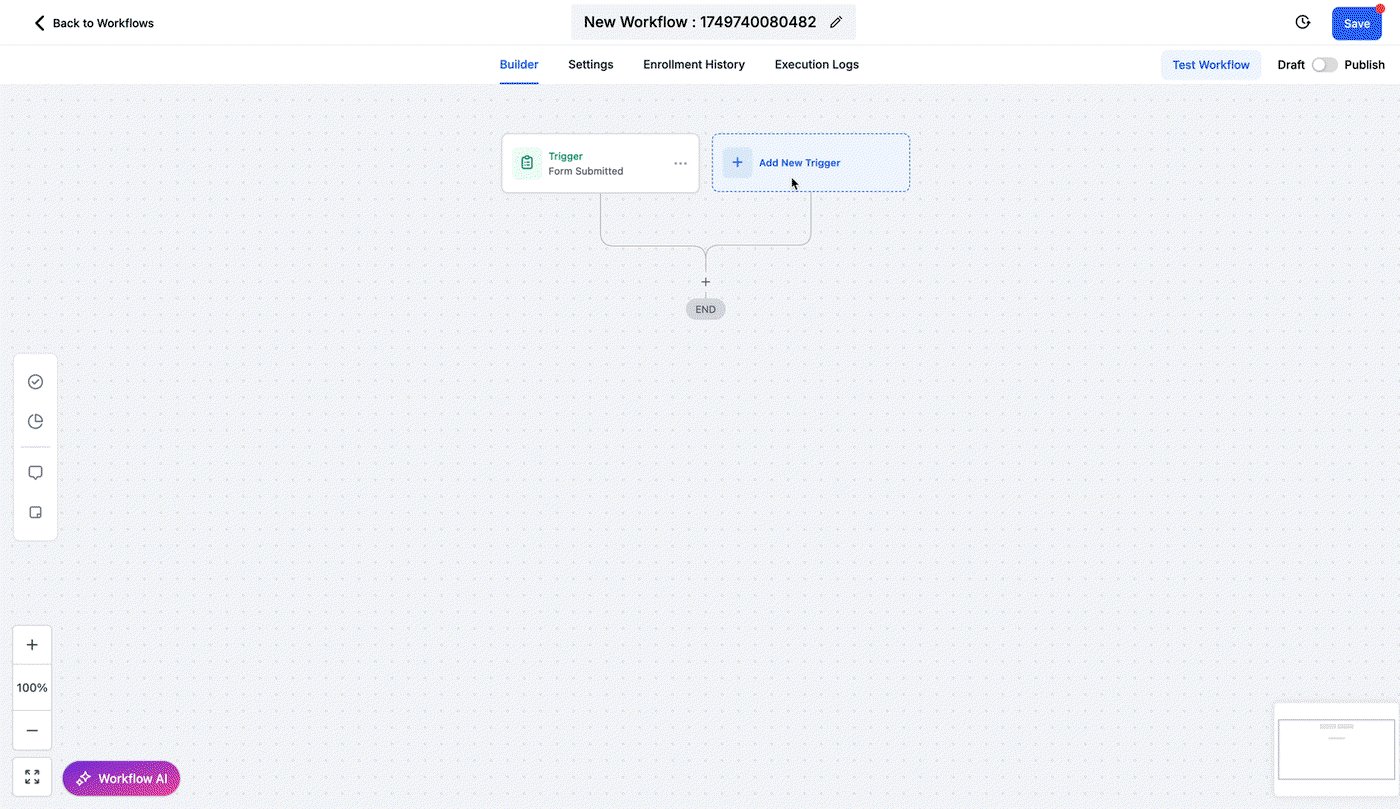Click the back arrow to Workflows
Image resolution: width=1400 pixels, height=809 pixels.
coord(40,23)
